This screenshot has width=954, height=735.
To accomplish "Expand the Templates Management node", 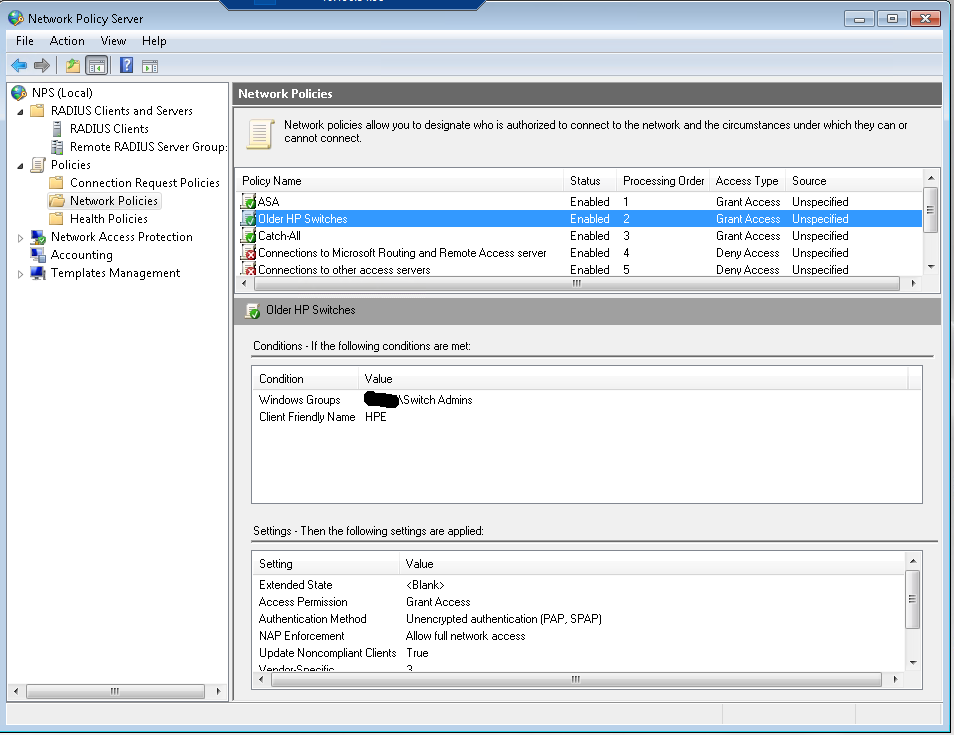I will point(21,273).
